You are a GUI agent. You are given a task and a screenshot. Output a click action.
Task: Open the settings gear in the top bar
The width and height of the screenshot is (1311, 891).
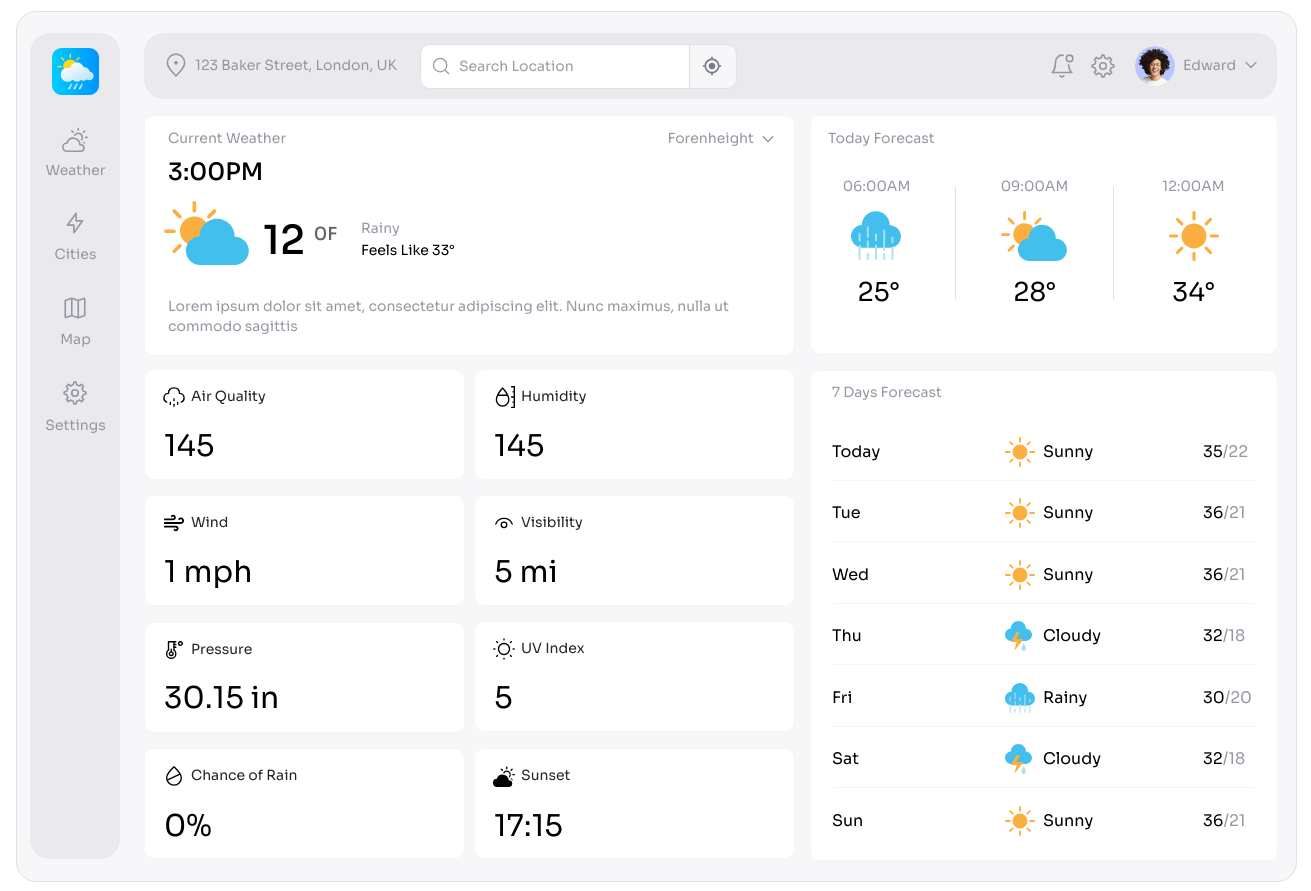point(1102,65)
